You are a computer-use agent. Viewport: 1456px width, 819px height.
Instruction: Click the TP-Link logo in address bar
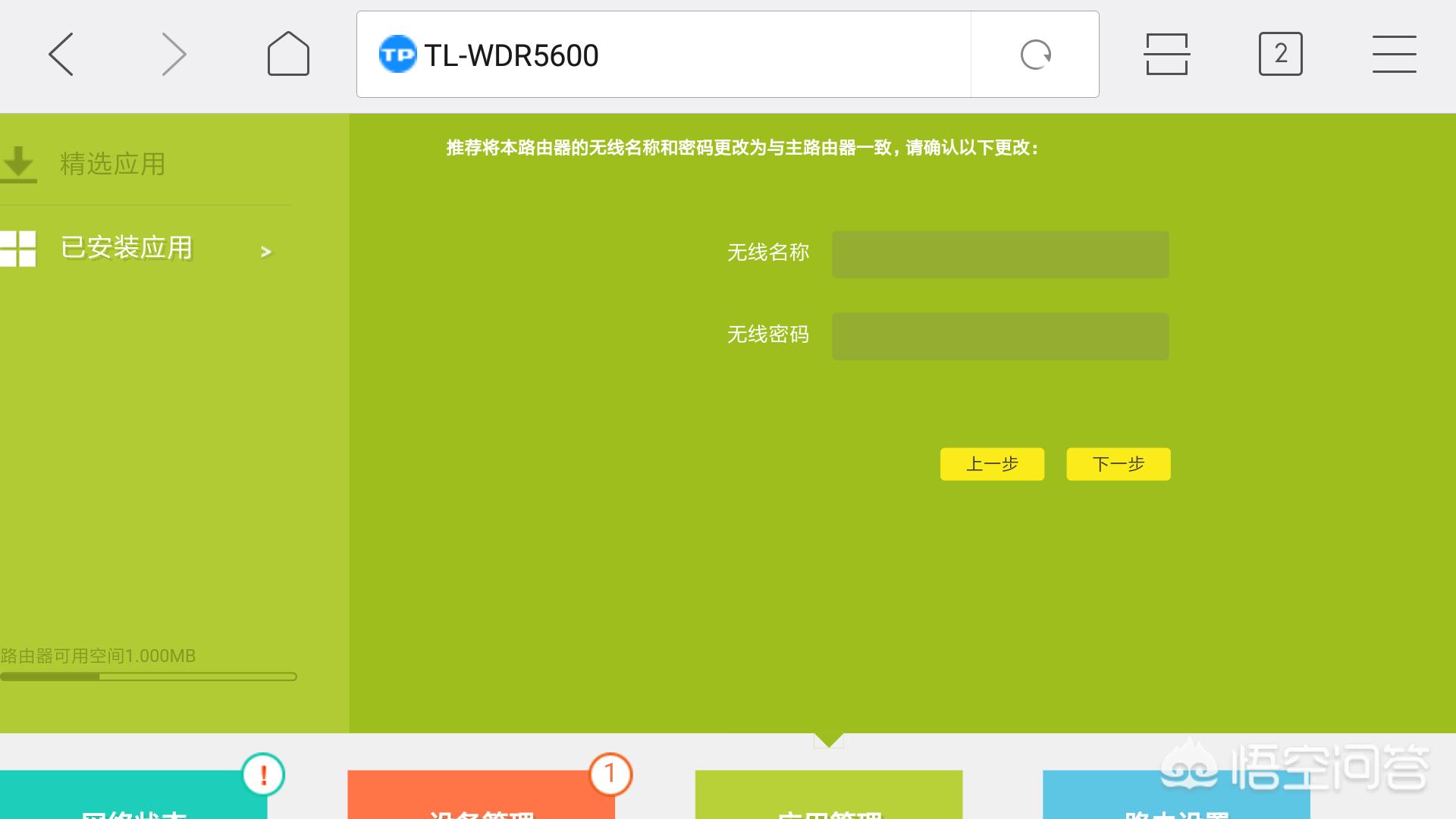397,54
